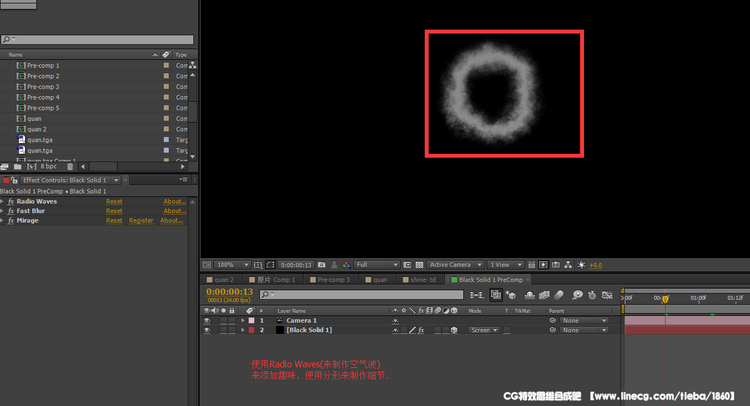
Task: Switch to the quan 2 timeline tab
Action: 221,280
